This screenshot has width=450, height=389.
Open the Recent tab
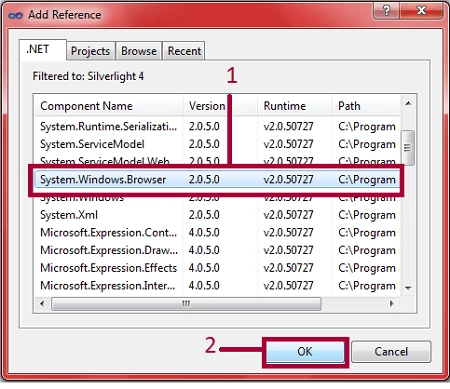[x=184, y=51]
